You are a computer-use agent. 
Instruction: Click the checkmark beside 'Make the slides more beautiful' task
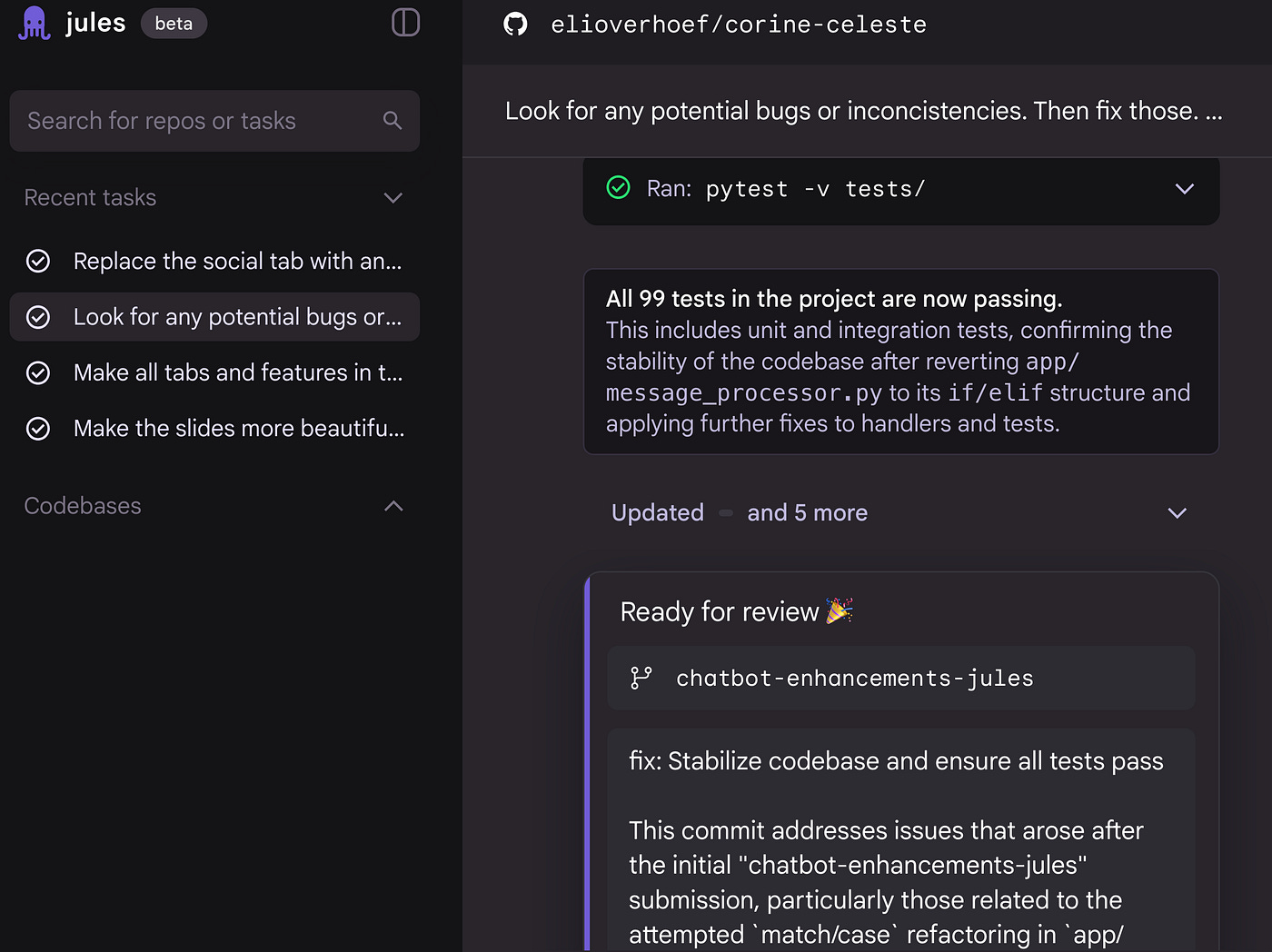point(37,428)
